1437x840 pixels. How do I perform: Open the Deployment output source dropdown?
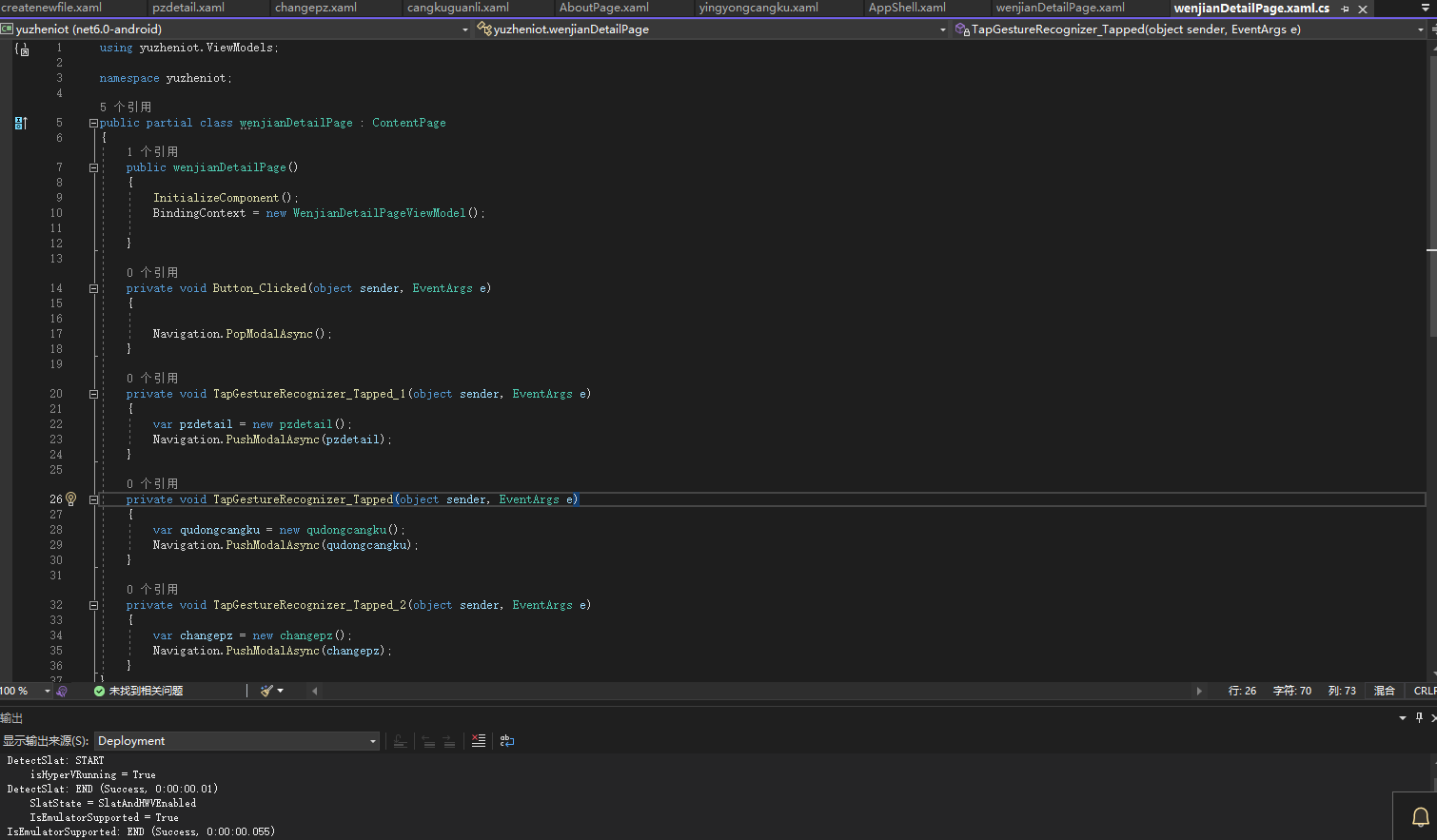coord(237,741)
